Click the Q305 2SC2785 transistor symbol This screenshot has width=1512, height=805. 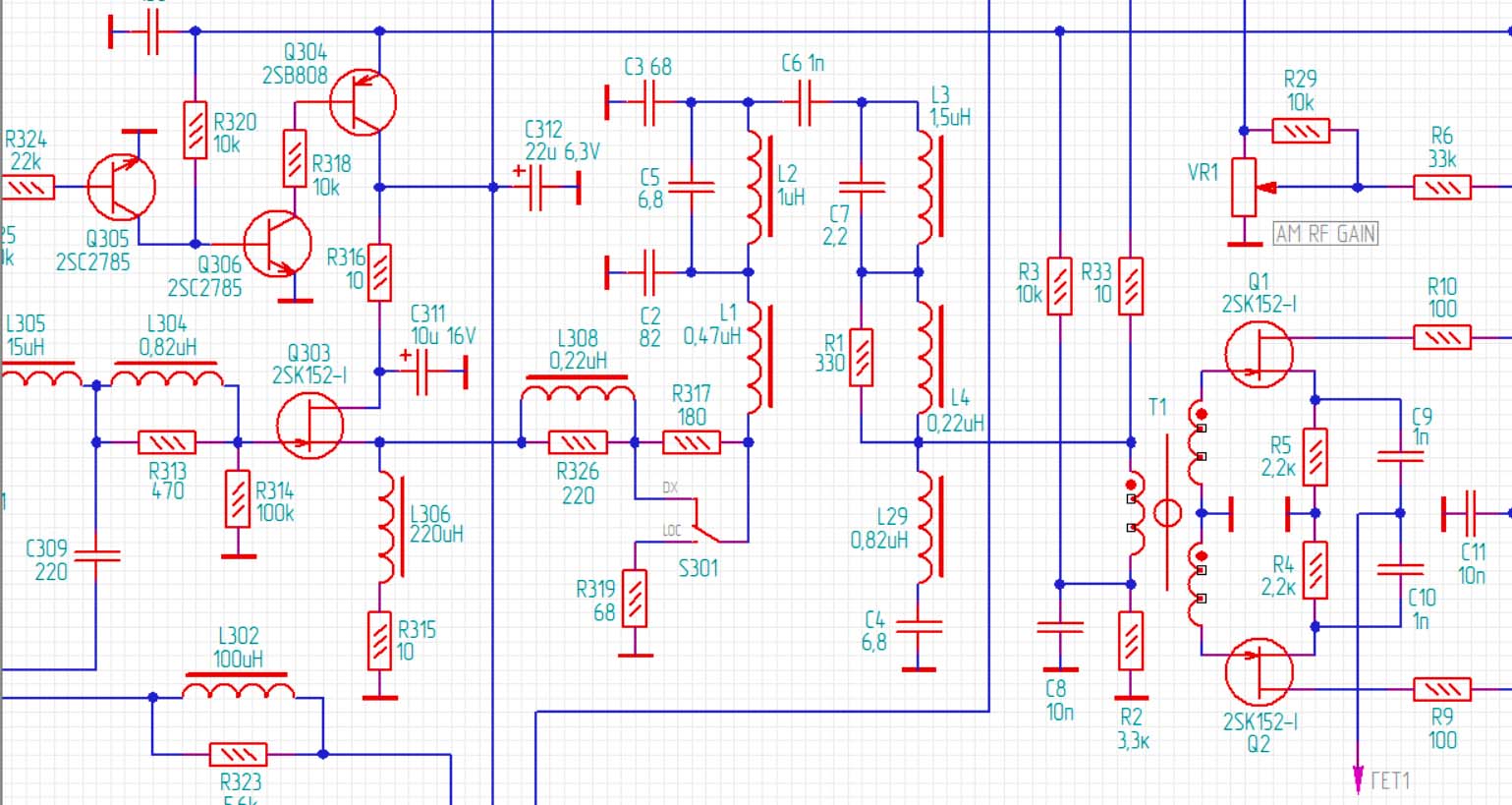pos(121,186)
